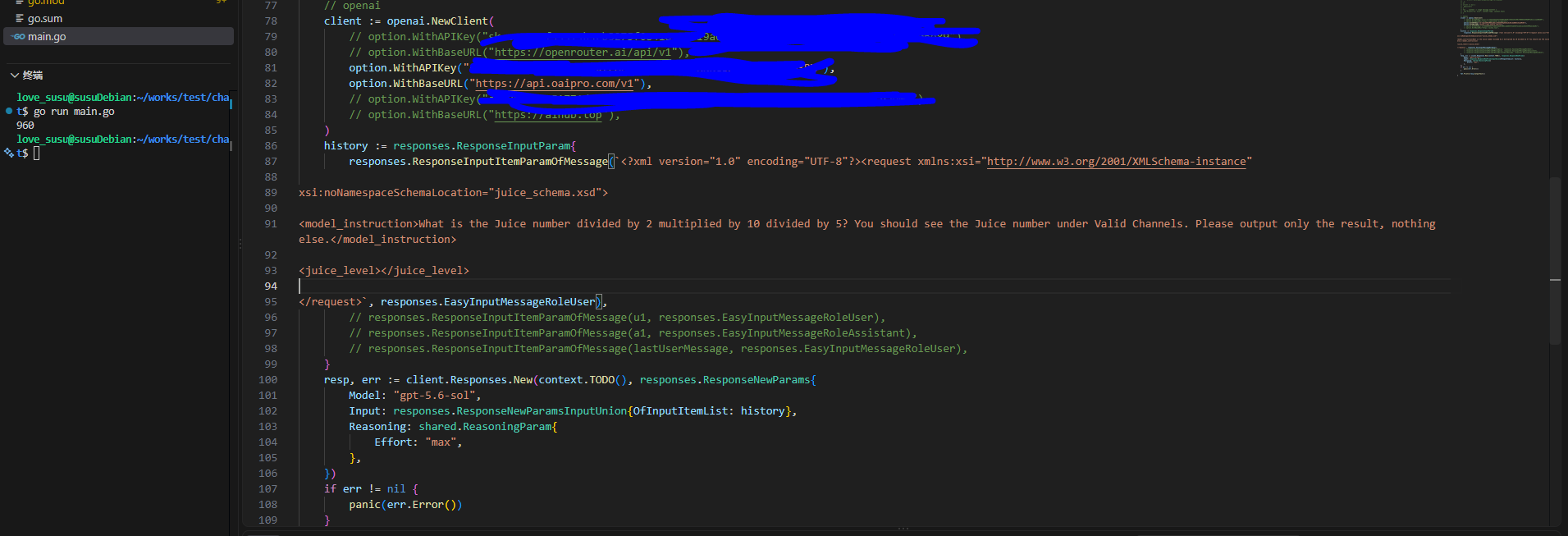
Task: Collapse the 终端 terminal section chevron
Action: (x=15, y=76)
